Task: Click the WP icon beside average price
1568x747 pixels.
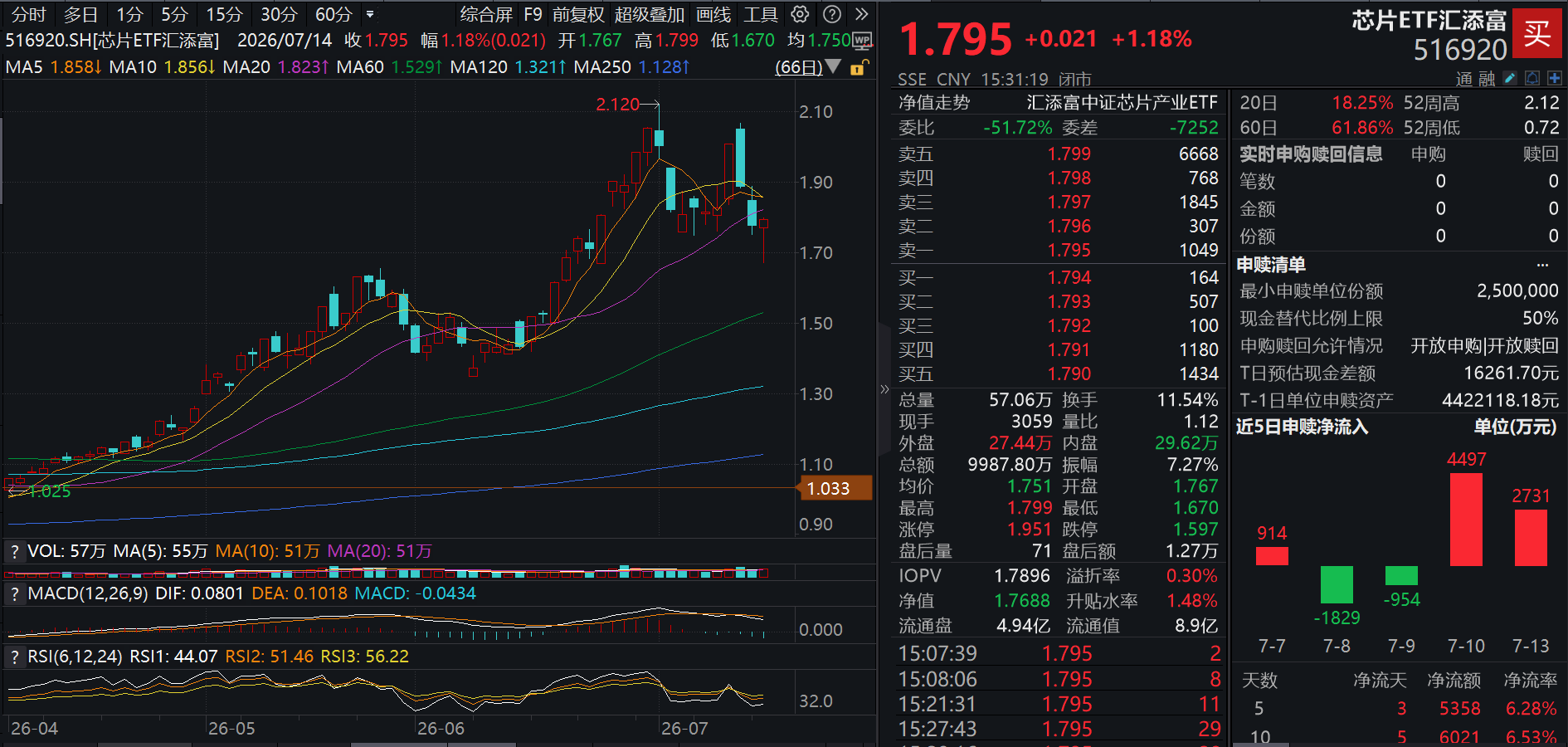Action: pyautogui.click(x=863, y=40)
